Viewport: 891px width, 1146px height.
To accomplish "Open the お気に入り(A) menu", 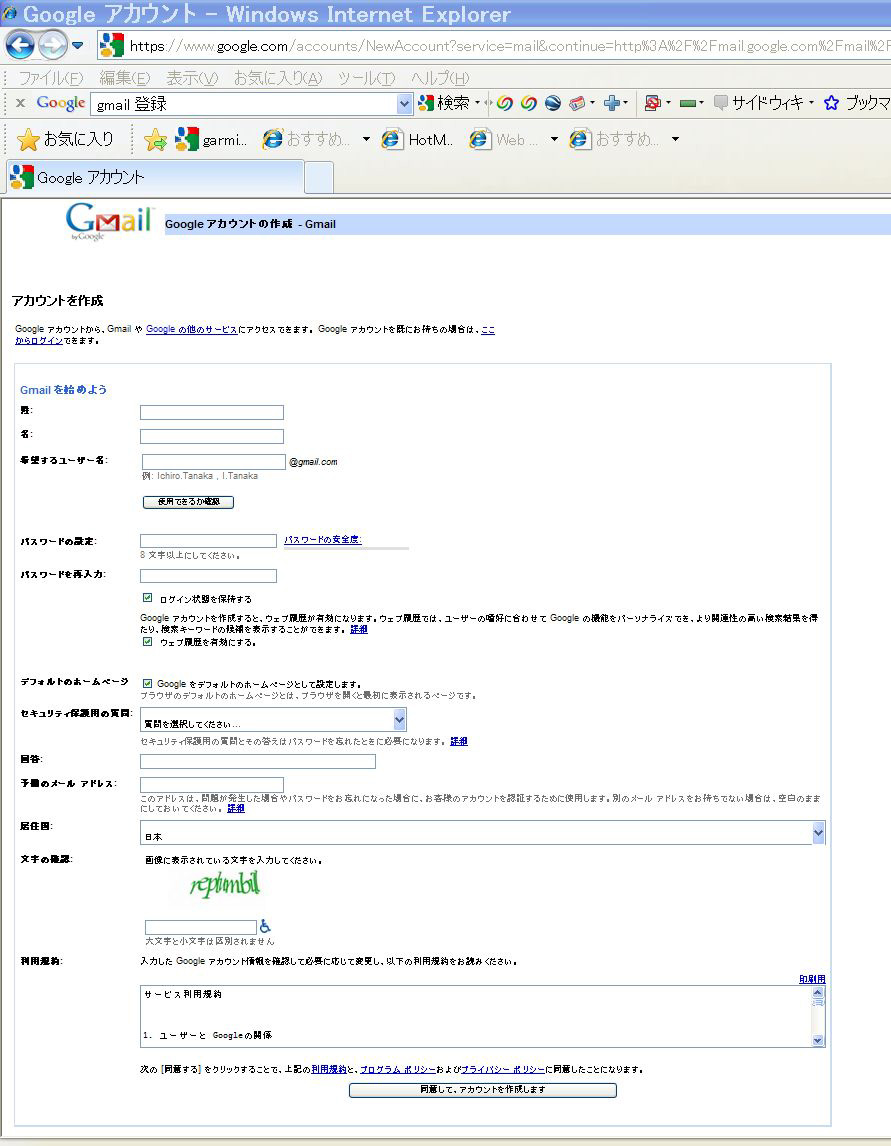I will pos(278,77).
